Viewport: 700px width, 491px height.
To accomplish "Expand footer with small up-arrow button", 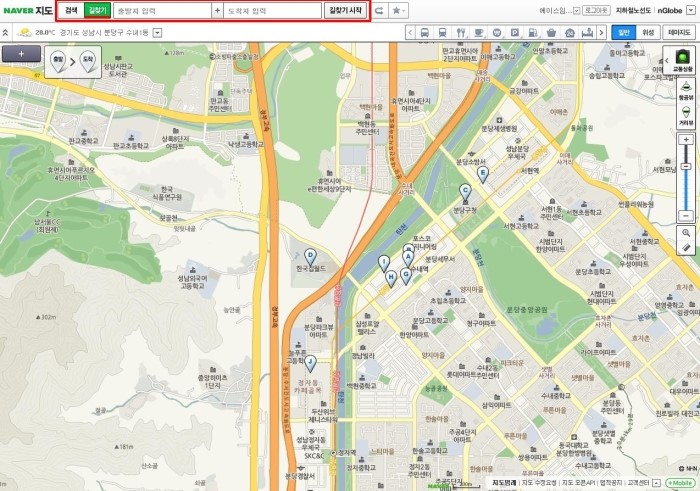I will [x=656, y=483].
